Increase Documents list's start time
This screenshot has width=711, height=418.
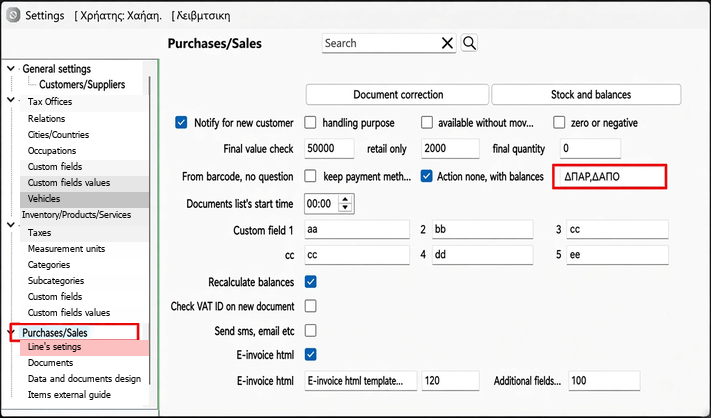346,199
